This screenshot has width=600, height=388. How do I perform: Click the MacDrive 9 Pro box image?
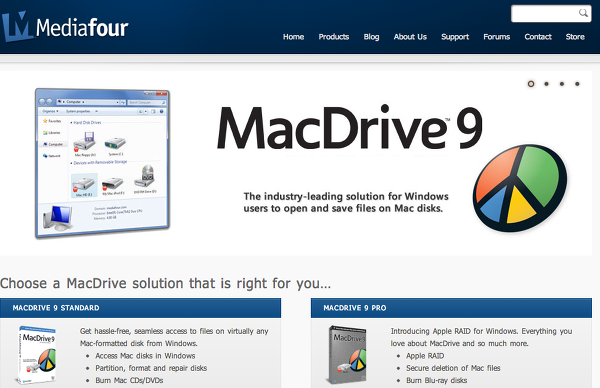(x=347, y=355)
